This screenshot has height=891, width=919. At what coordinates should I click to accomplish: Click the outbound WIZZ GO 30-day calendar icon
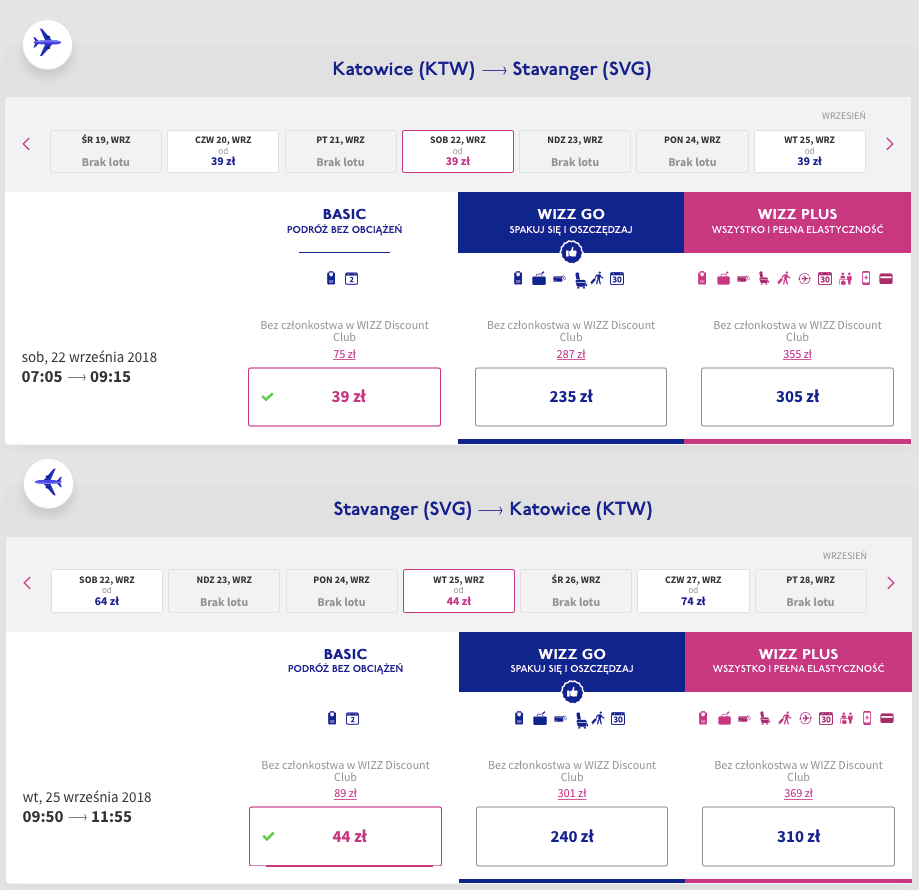click(617, 279)
